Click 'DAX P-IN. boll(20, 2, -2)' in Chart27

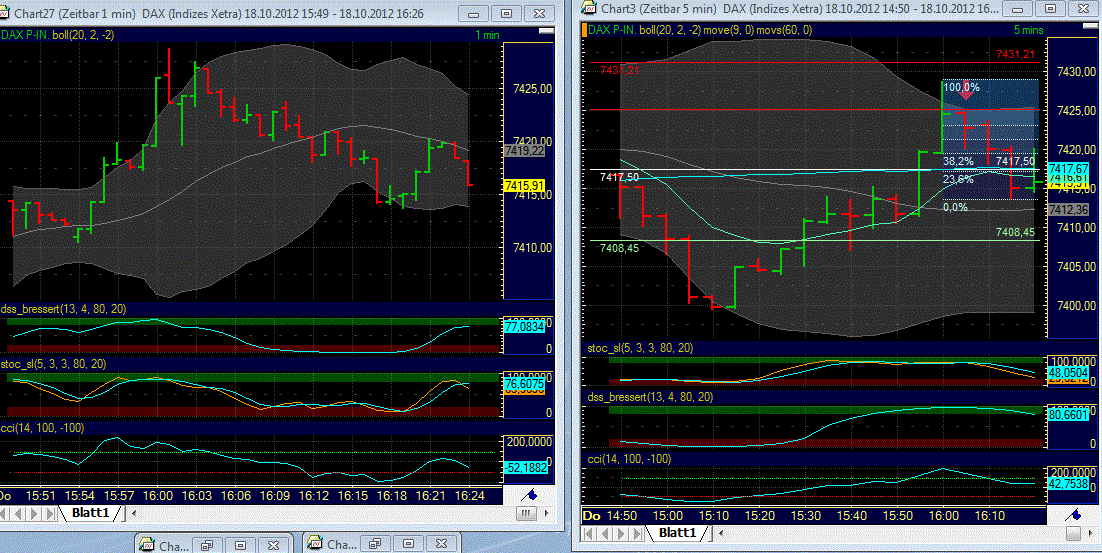pyautogui.click(x=58, y=34)
